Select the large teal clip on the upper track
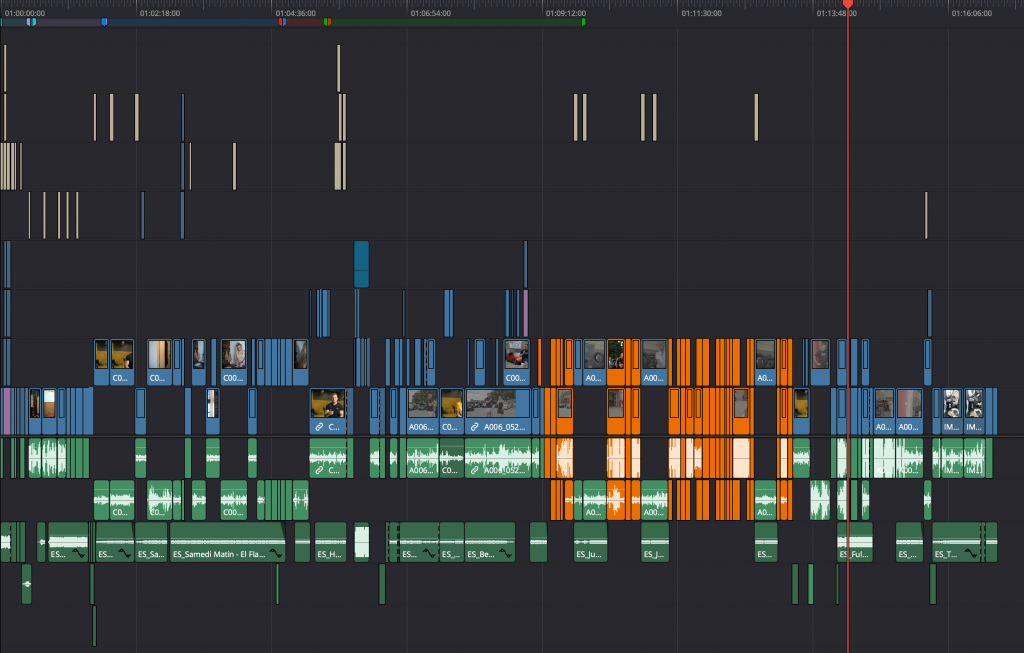1024x653 pixels. 361,264
